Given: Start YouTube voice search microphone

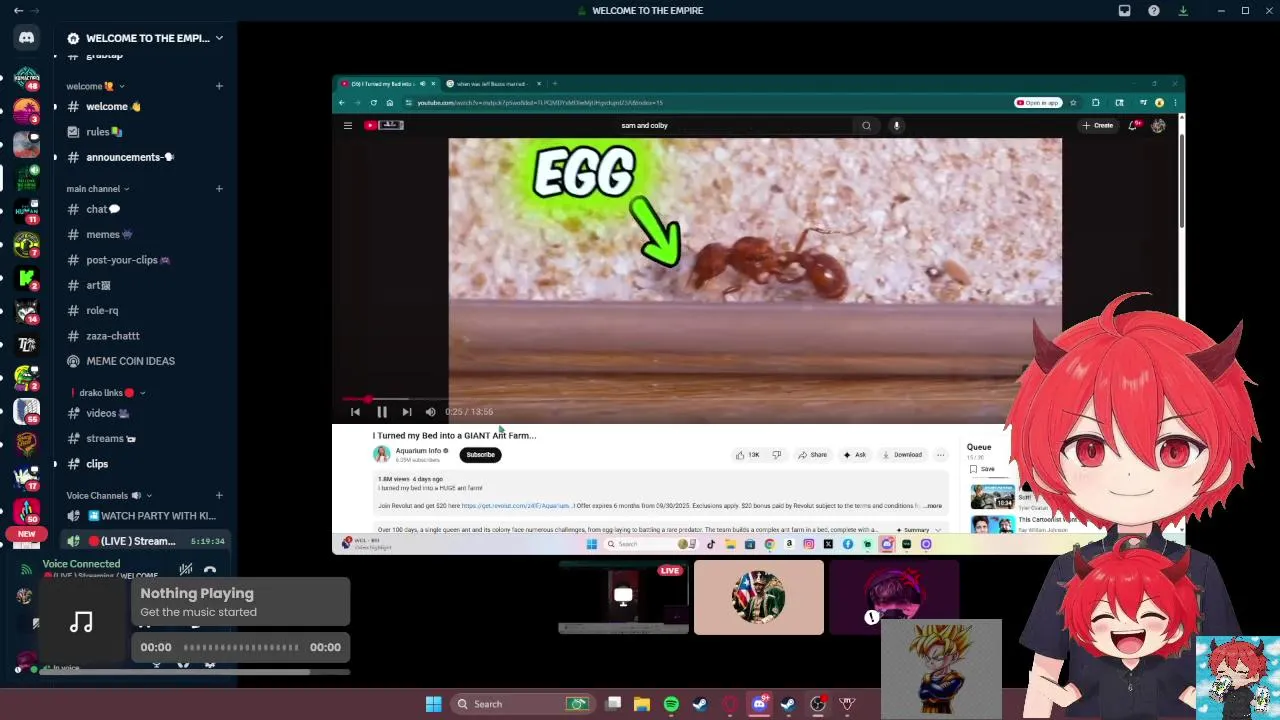Looking at the screenshot, I should 897,125.
